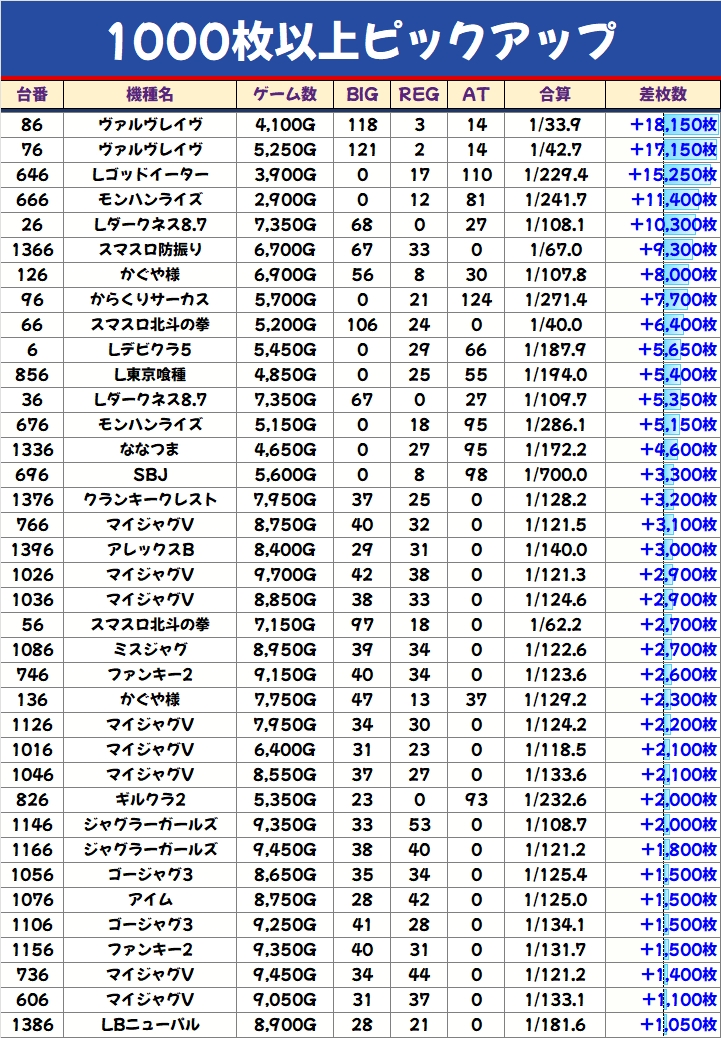Click the スマスロ防振り machine name
Viewport: 721px width, 1038px height.
[150, 250]
